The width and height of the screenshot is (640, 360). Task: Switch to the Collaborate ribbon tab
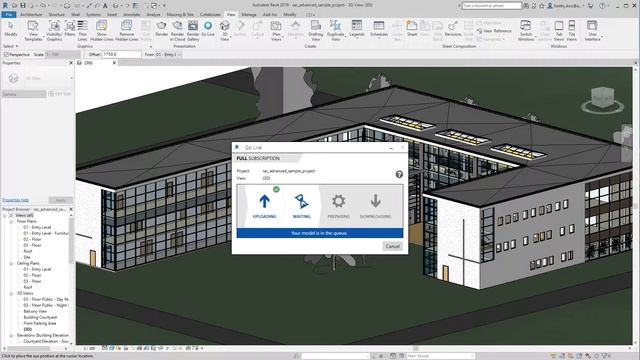[210, 15]
